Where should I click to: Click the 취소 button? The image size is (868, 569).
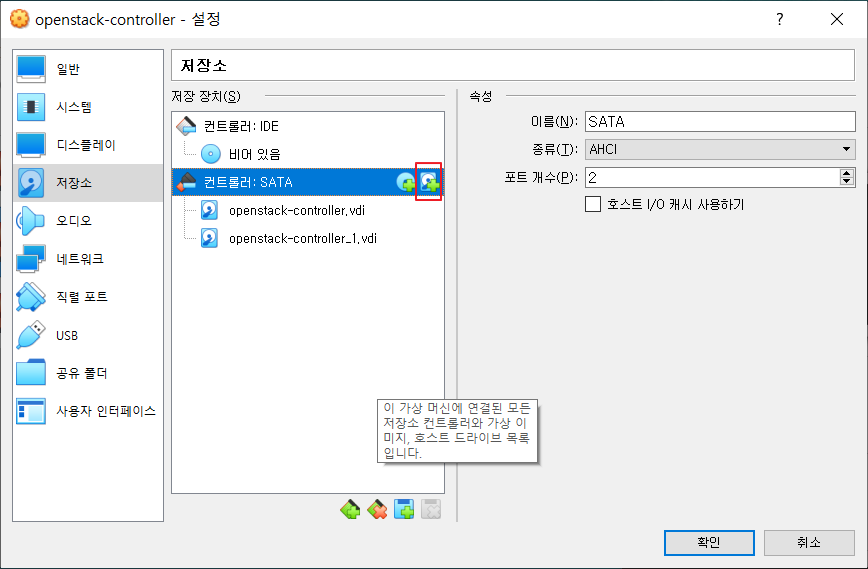[x=809, y=542]
